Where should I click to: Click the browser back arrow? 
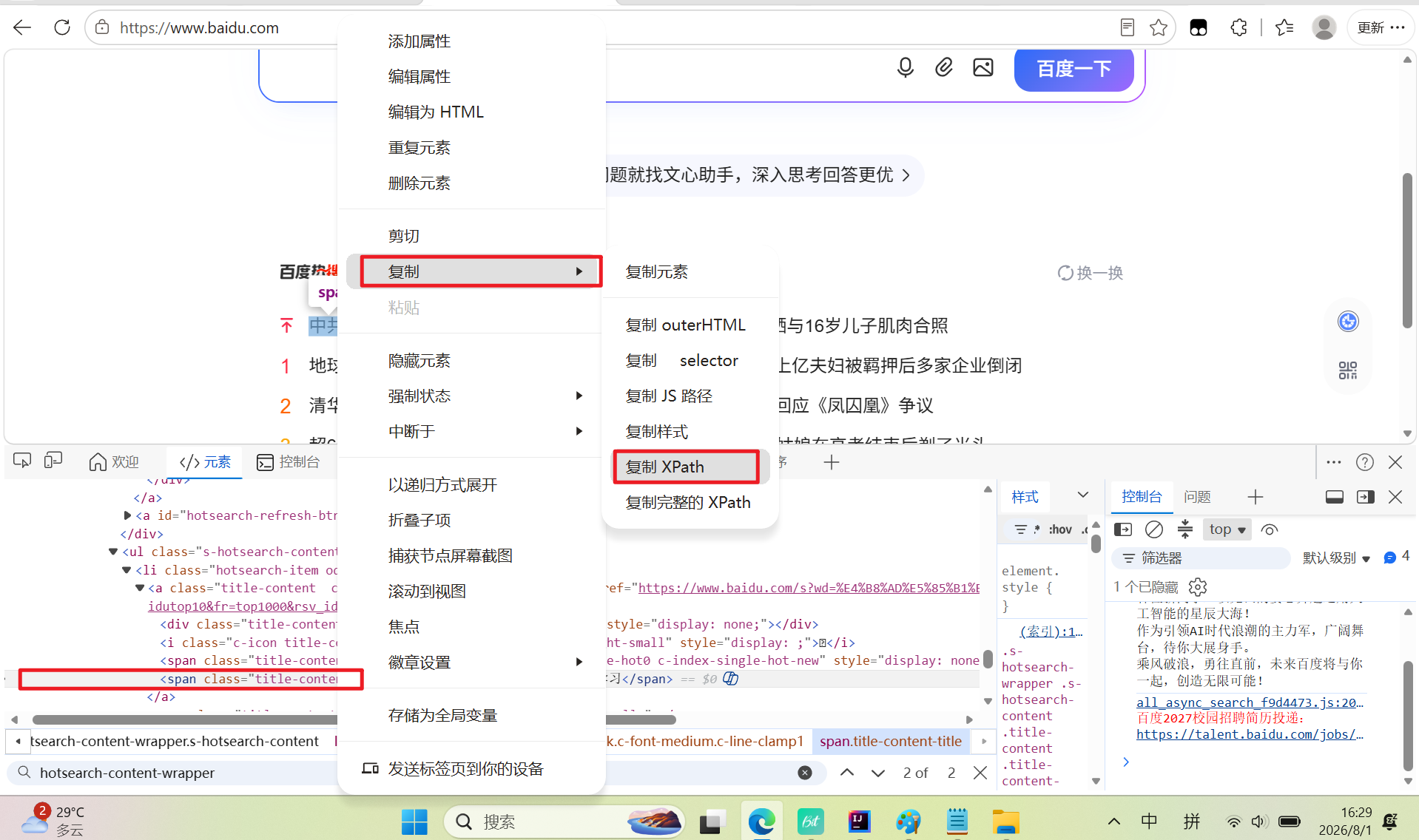[x=22, y=28]
